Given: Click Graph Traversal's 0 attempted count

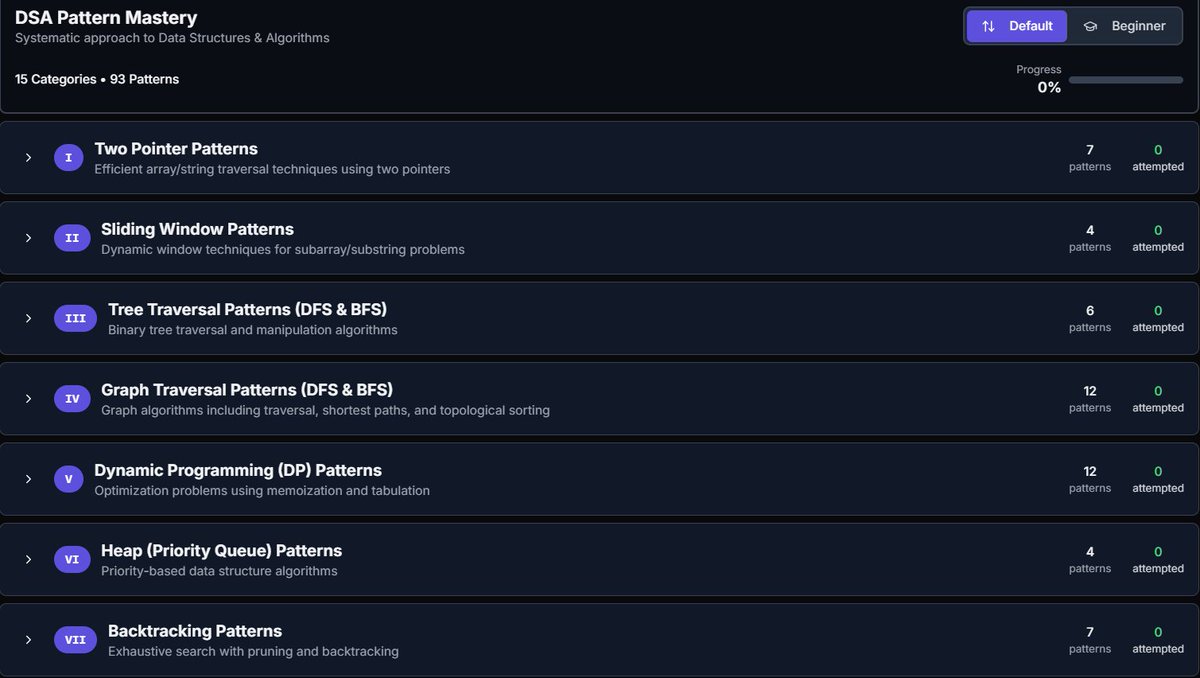Looking at the screenshot, I should coord(1158,399).
